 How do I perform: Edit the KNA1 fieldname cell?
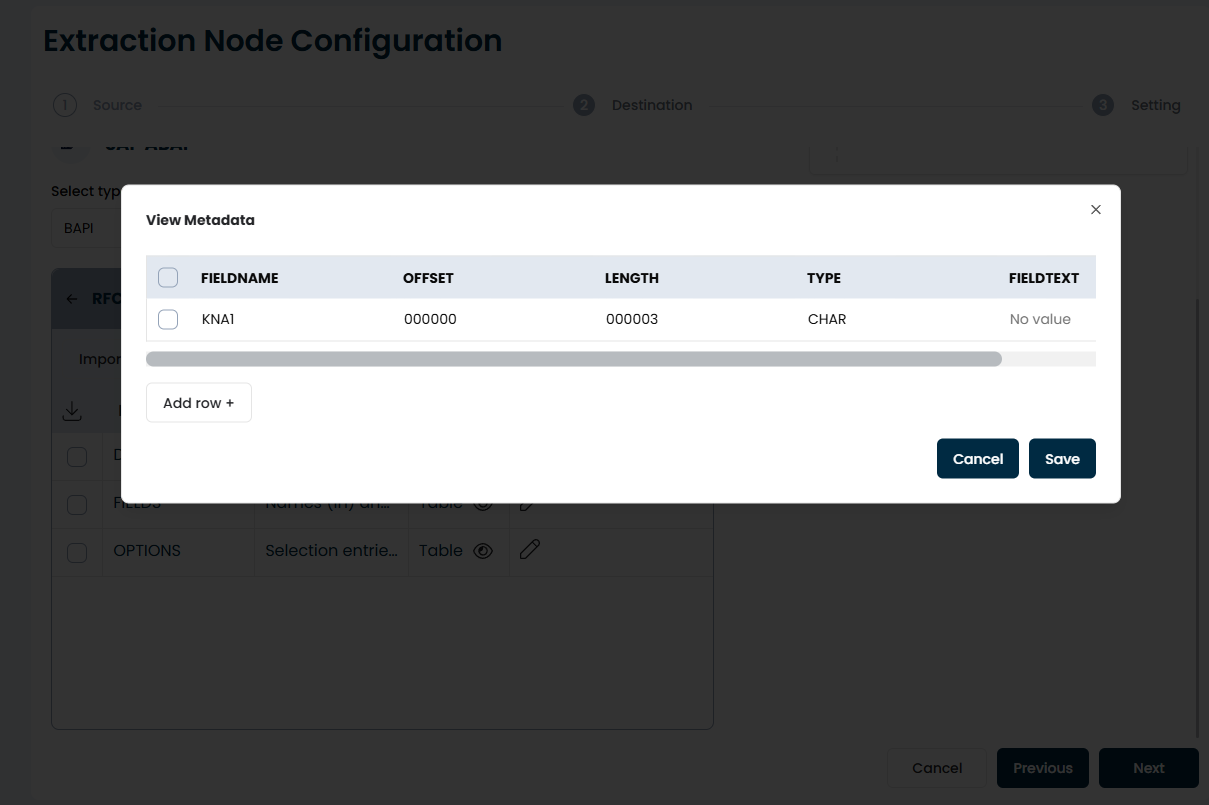point(218,320)
